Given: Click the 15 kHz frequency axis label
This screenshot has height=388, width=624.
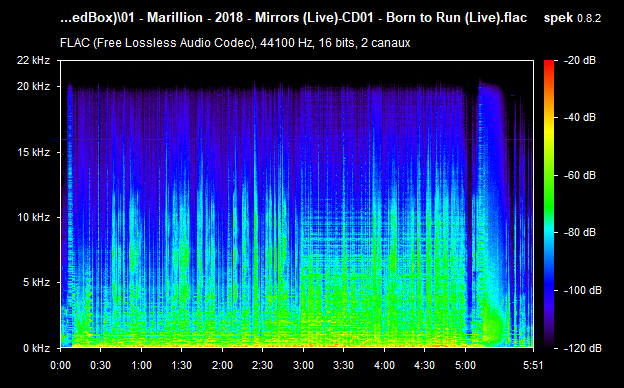Looking at the screenshot, I should (x=33, y=152).
